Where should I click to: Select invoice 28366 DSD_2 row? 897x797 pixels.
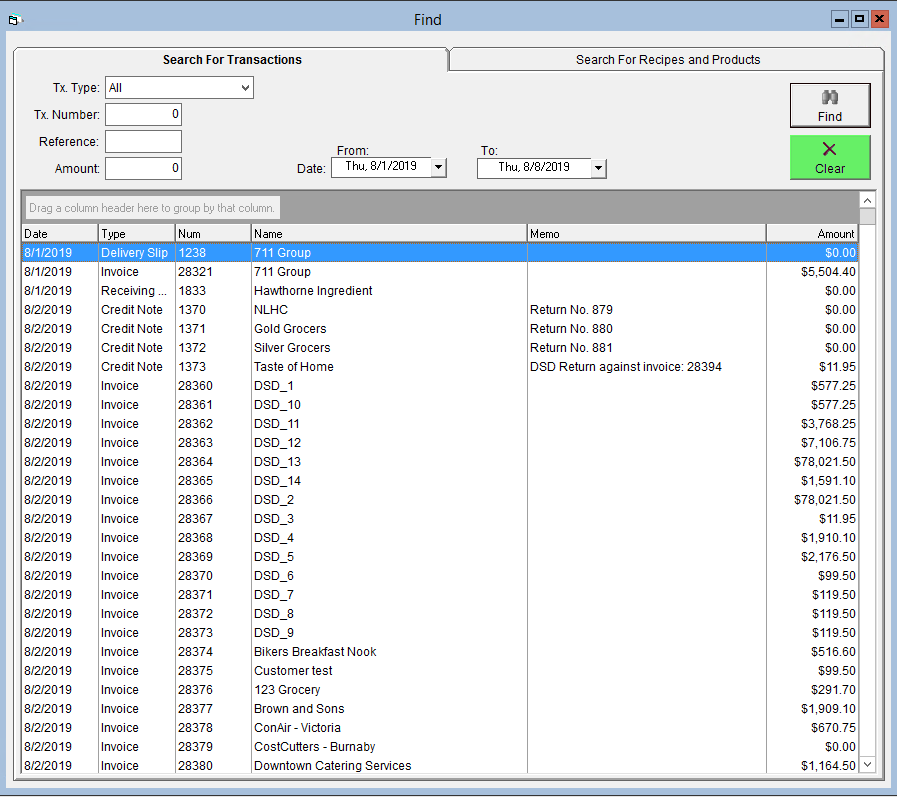tap(439, 499)
